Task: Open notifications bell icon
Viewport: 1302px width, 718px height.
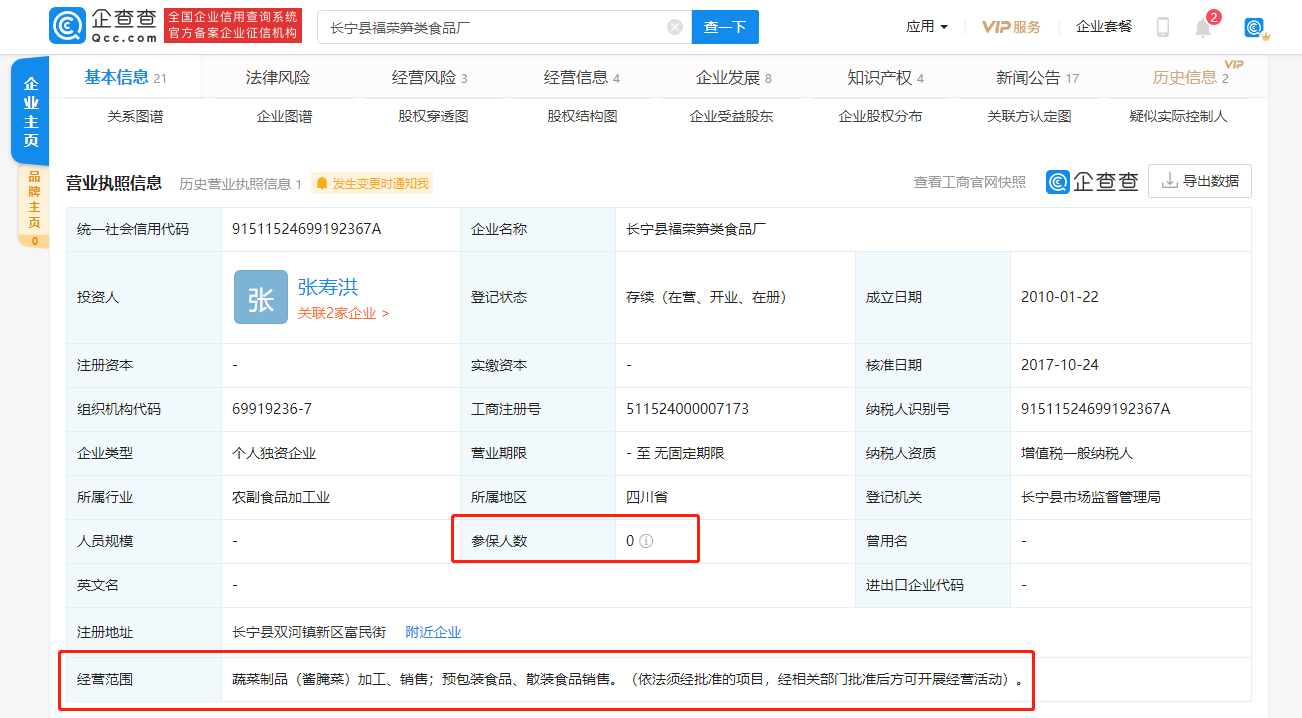Action: [x=1203, y=28]
